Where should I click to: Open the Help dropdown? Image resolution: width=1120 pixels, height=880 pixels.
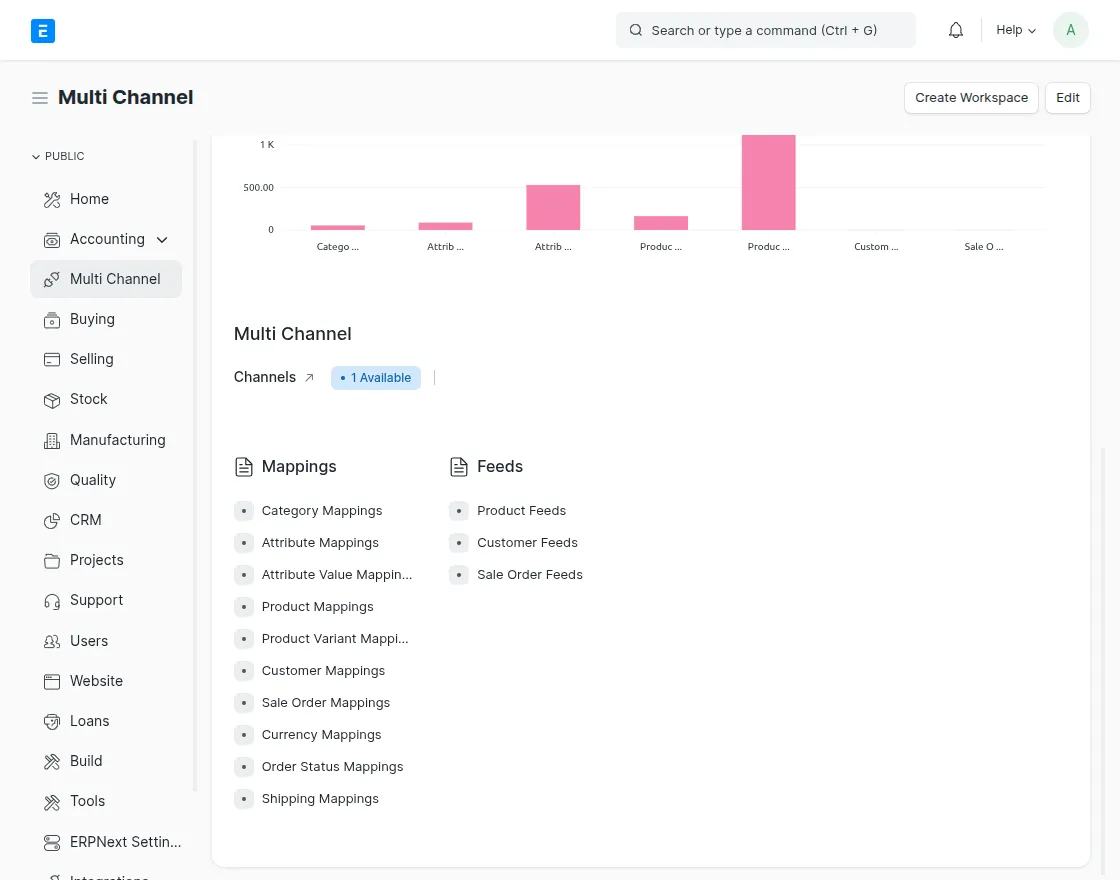tap(1014, 30)
